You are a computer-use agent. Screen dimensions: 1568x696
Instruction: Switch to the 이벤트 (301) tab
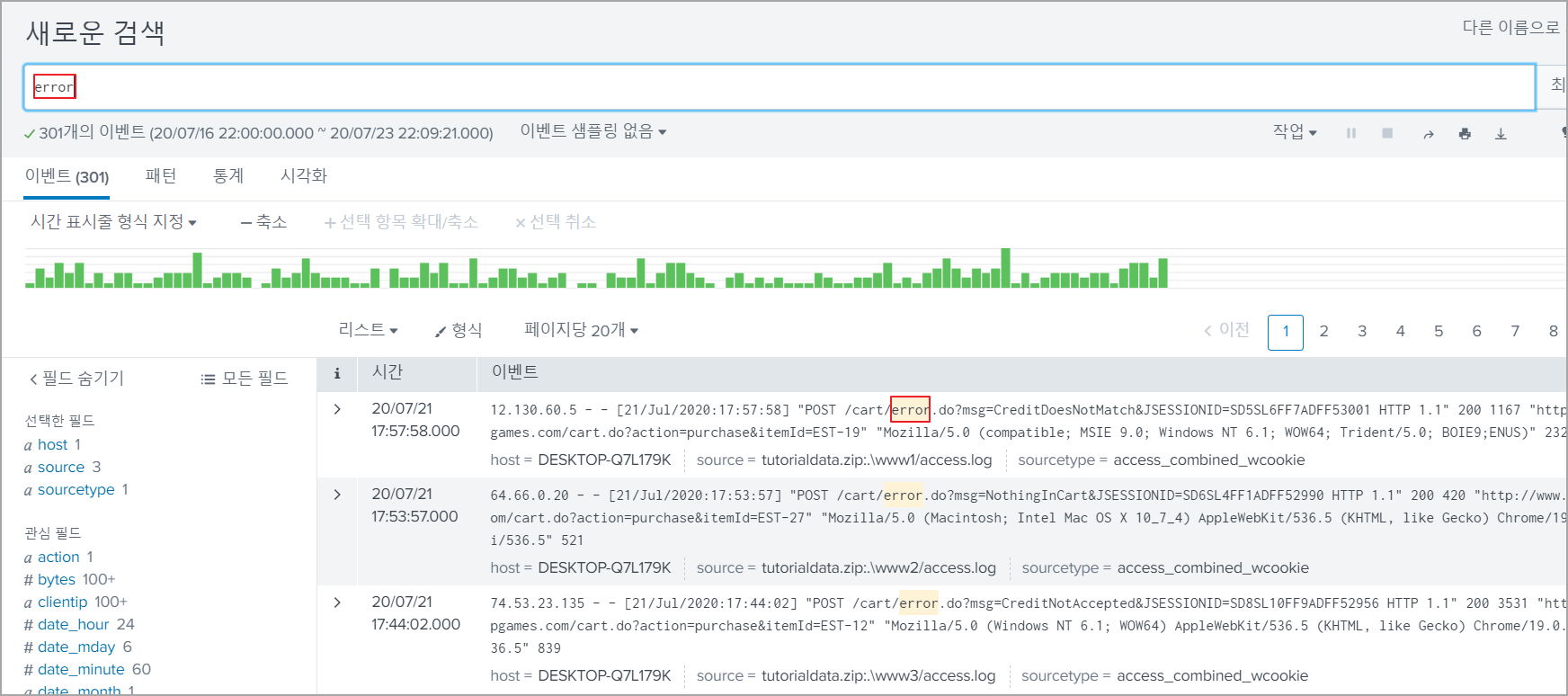[x=67, y=176]
